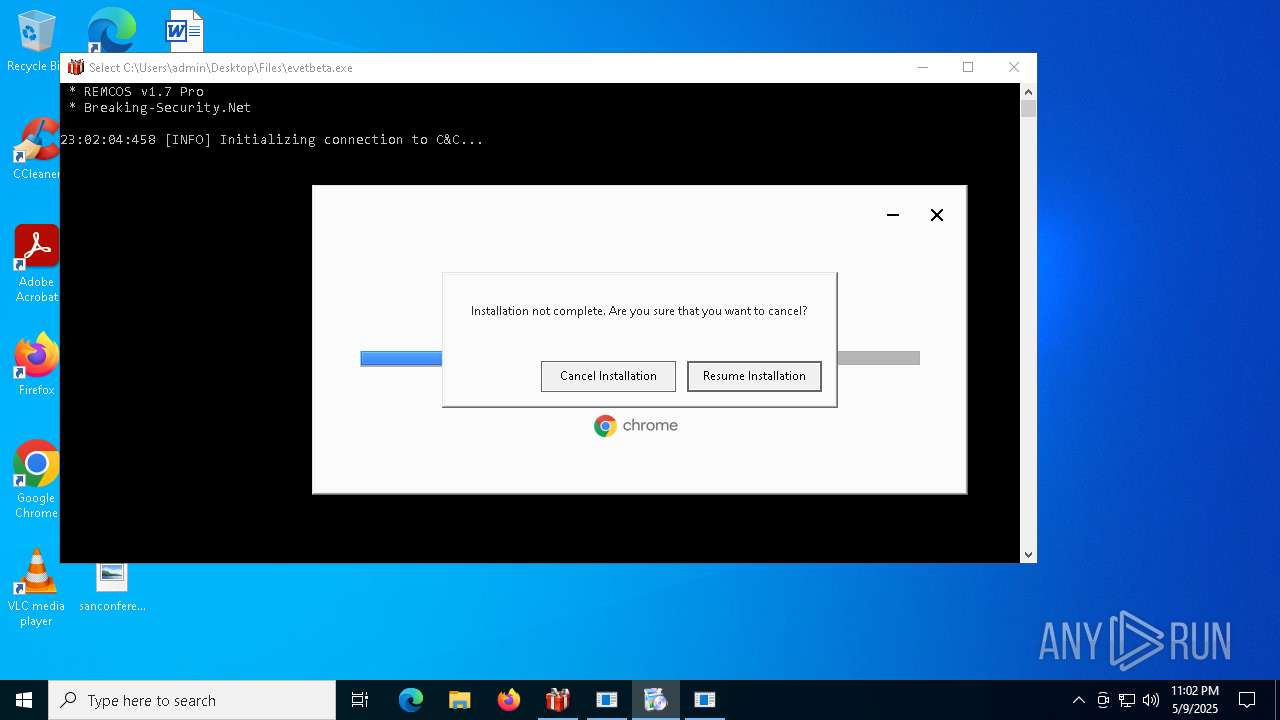Open File Explorer from taskbar

pyautogui.click(x=460, y=700)
